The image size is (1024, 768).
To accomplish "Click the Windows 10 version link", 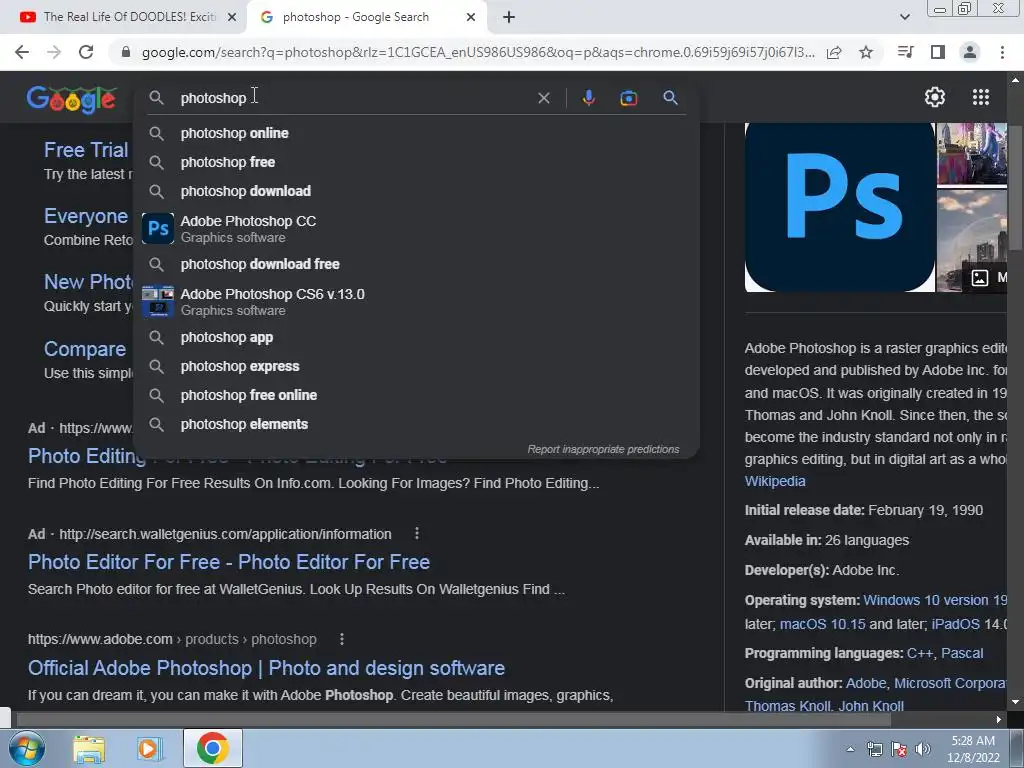I will point(935,600).
